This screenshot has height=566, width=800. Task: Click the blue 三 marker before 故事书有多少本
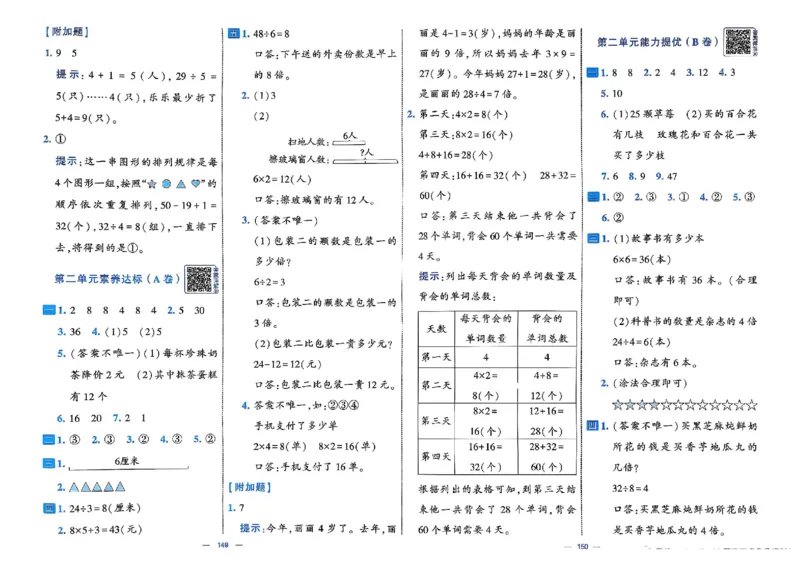coord(593,238)
